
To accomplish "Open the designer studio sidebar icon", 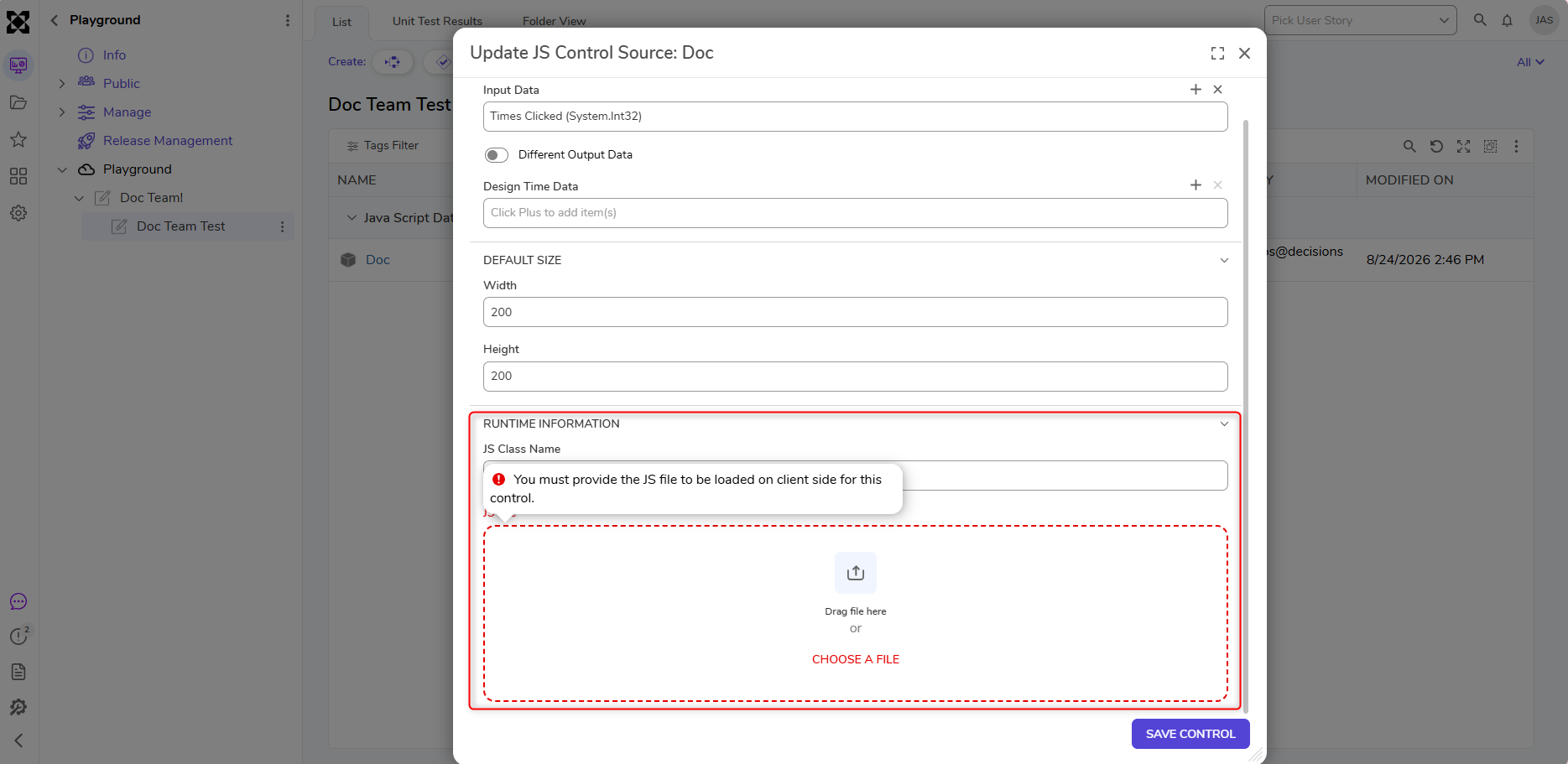I will click(x=18, y=65).
